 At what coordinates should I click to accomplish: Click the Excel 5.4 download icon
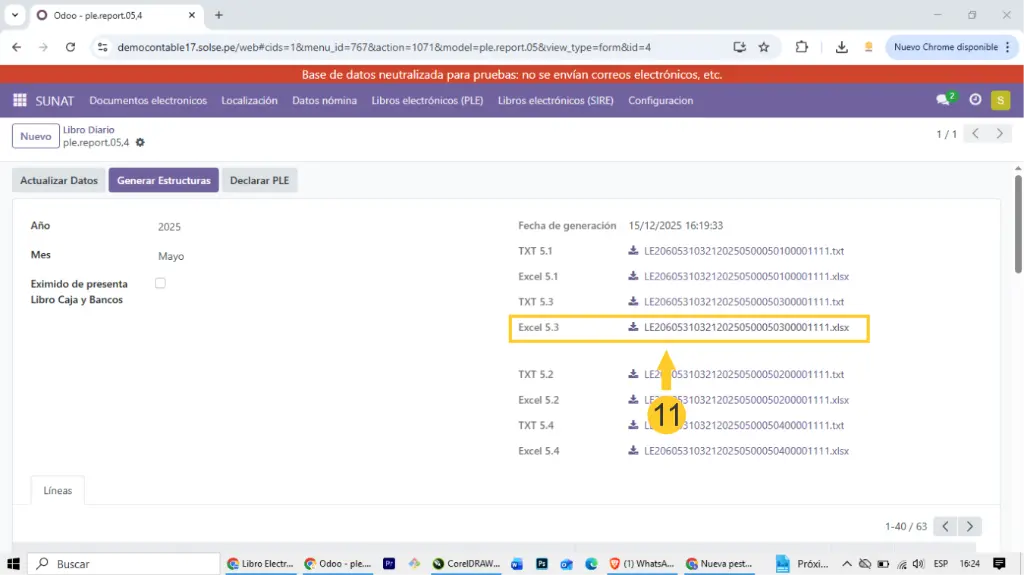[633, 451]
